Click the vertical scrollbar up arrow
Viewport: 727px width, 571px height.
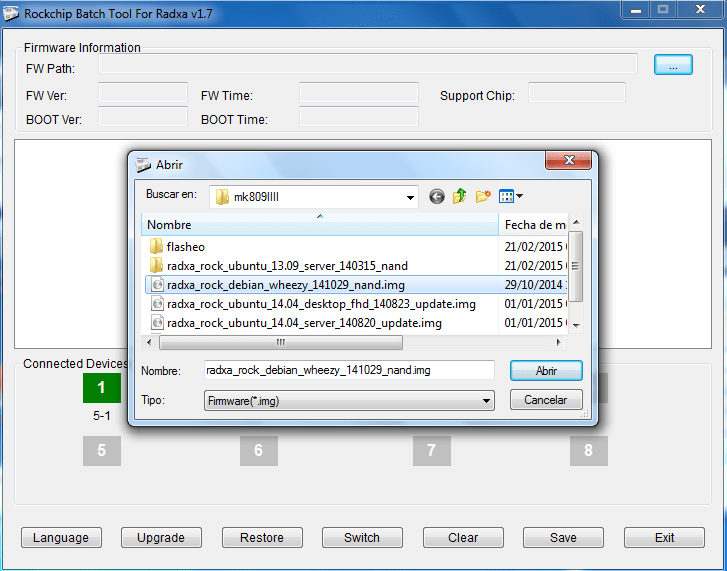[x=576, y=222]
